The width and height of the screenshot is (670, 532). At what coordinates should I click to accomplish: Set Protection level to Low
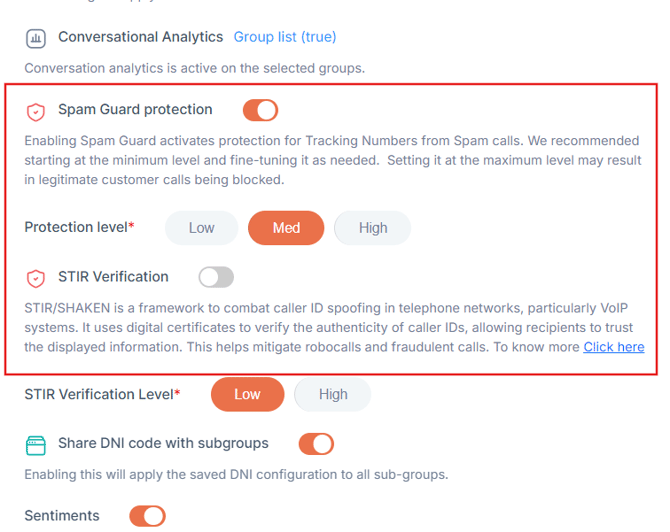coord(201,228)
